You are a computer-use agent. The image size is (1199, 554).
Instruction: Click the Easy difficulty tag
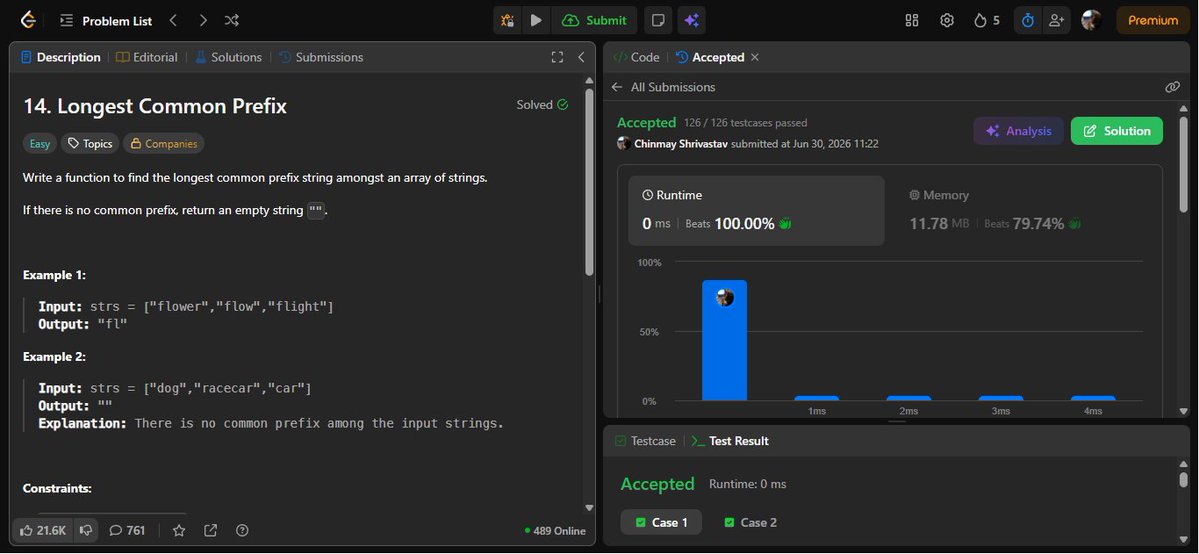pos(40,143)
